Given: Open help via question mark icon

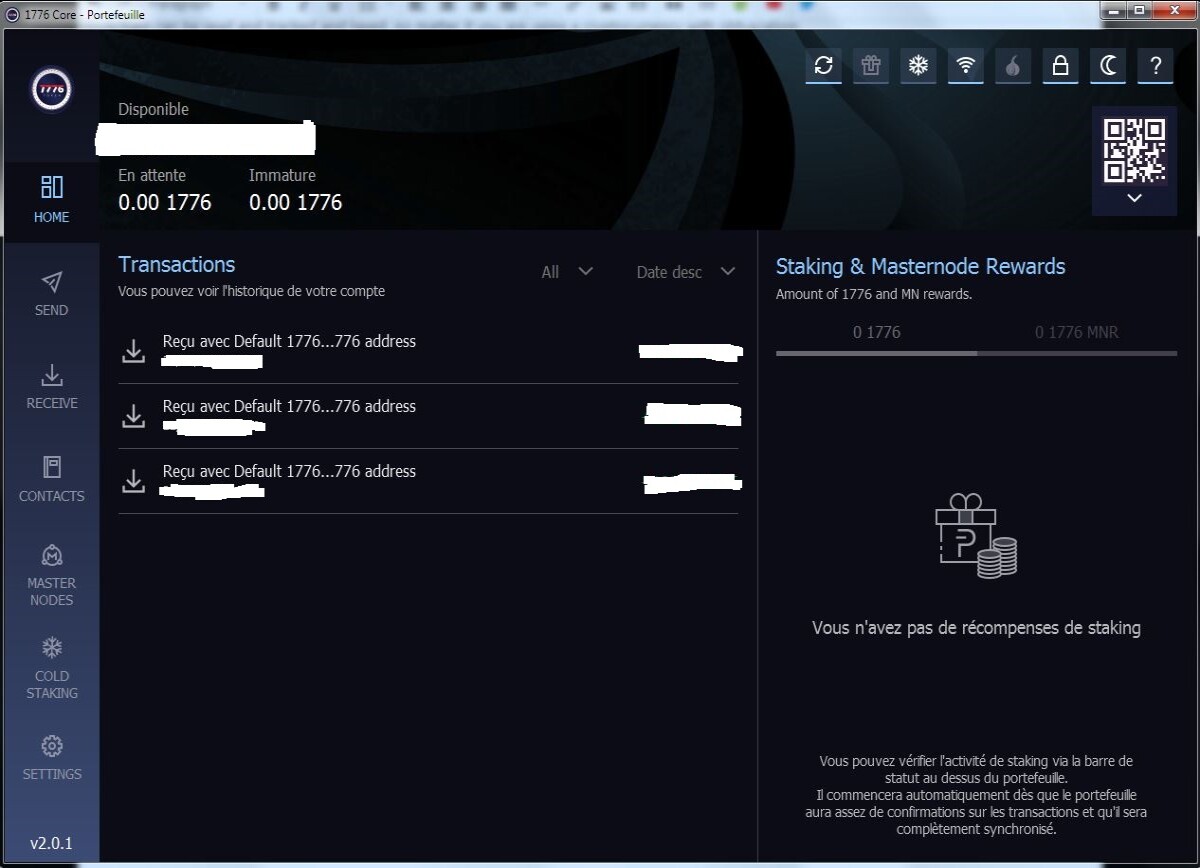Looking at the screenshot, I should [x=1155, y=66].
